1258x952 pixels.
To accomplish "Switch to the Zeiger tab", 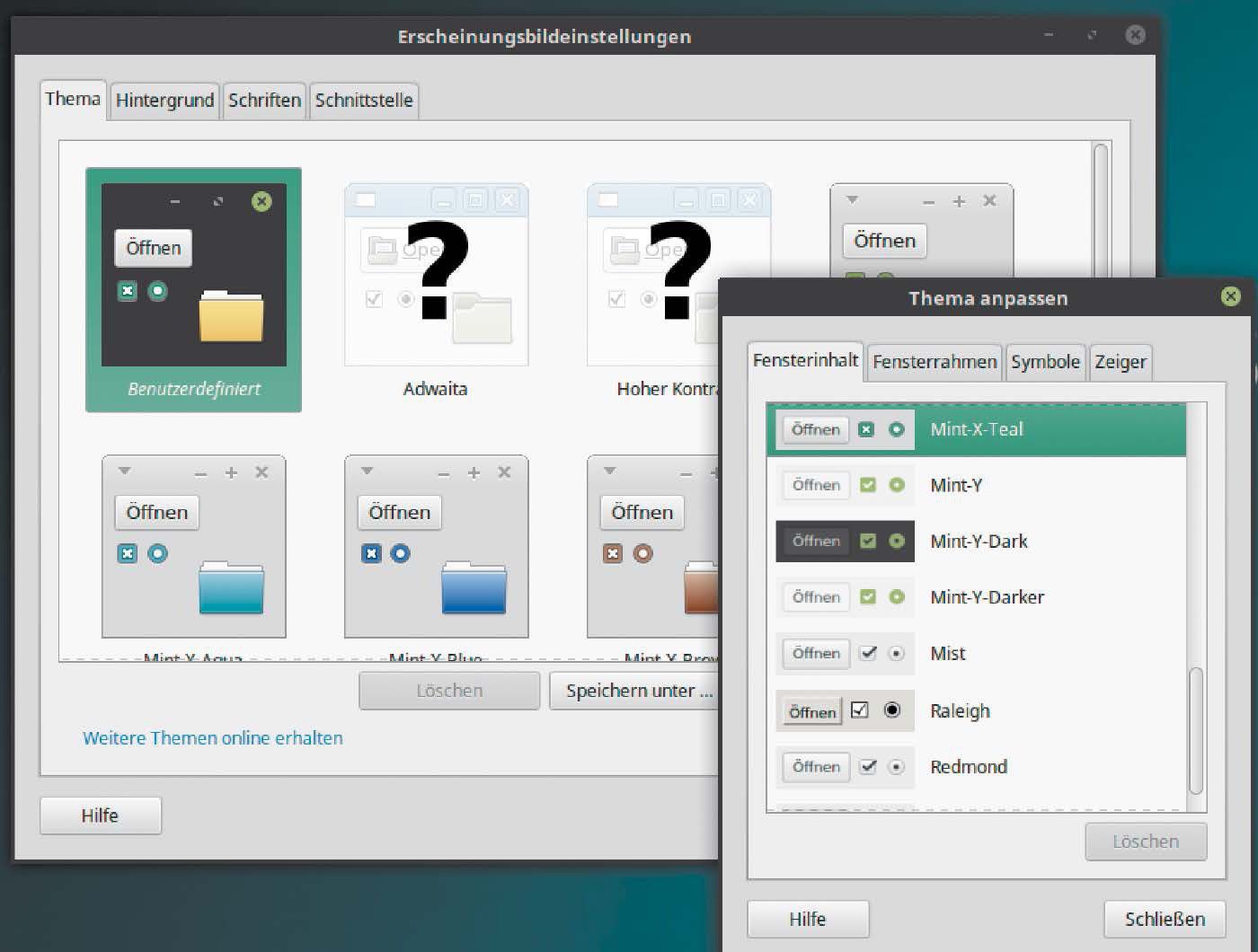I will 1120,362.
